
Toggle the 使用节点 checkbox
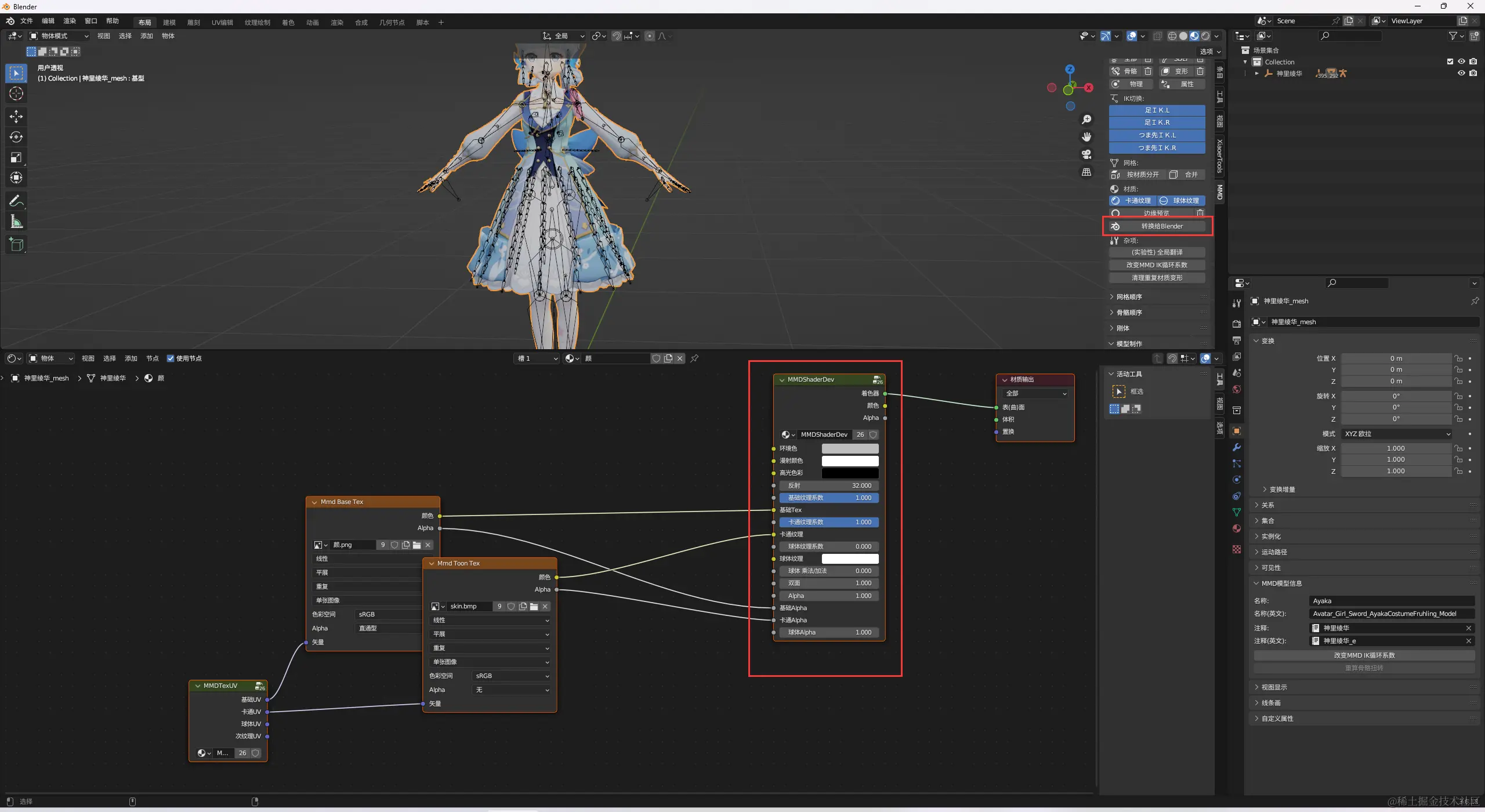pyautogui.click(x=171, y=358)
